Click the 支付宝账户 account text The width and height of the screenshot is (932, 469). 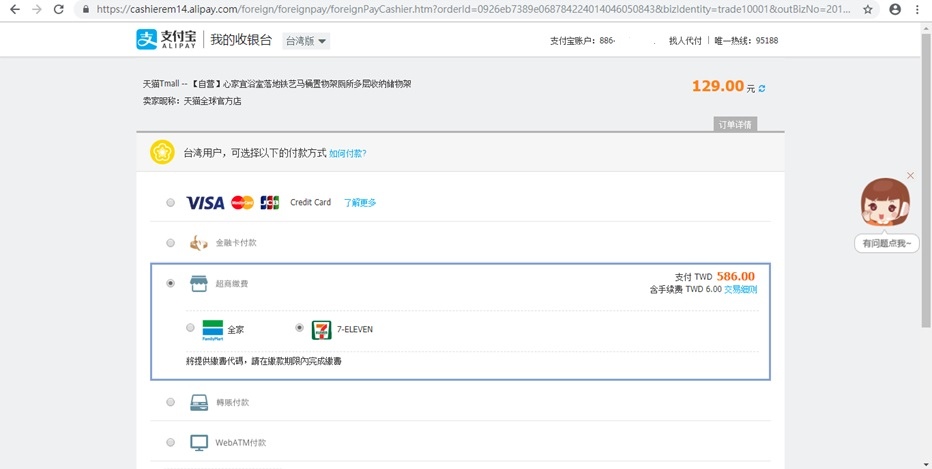pyautogui.click(x=582, y=41)
